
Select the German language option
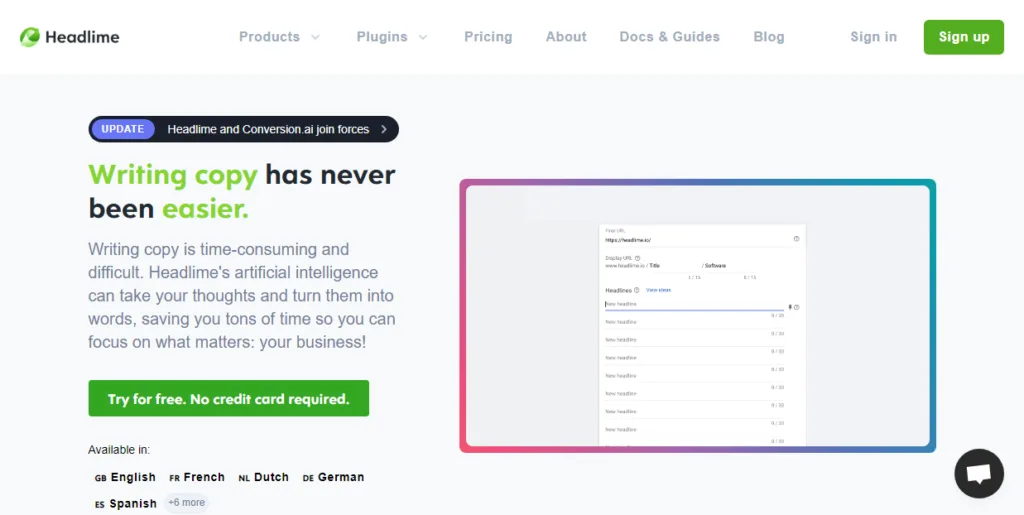click(x=333, y=477)
